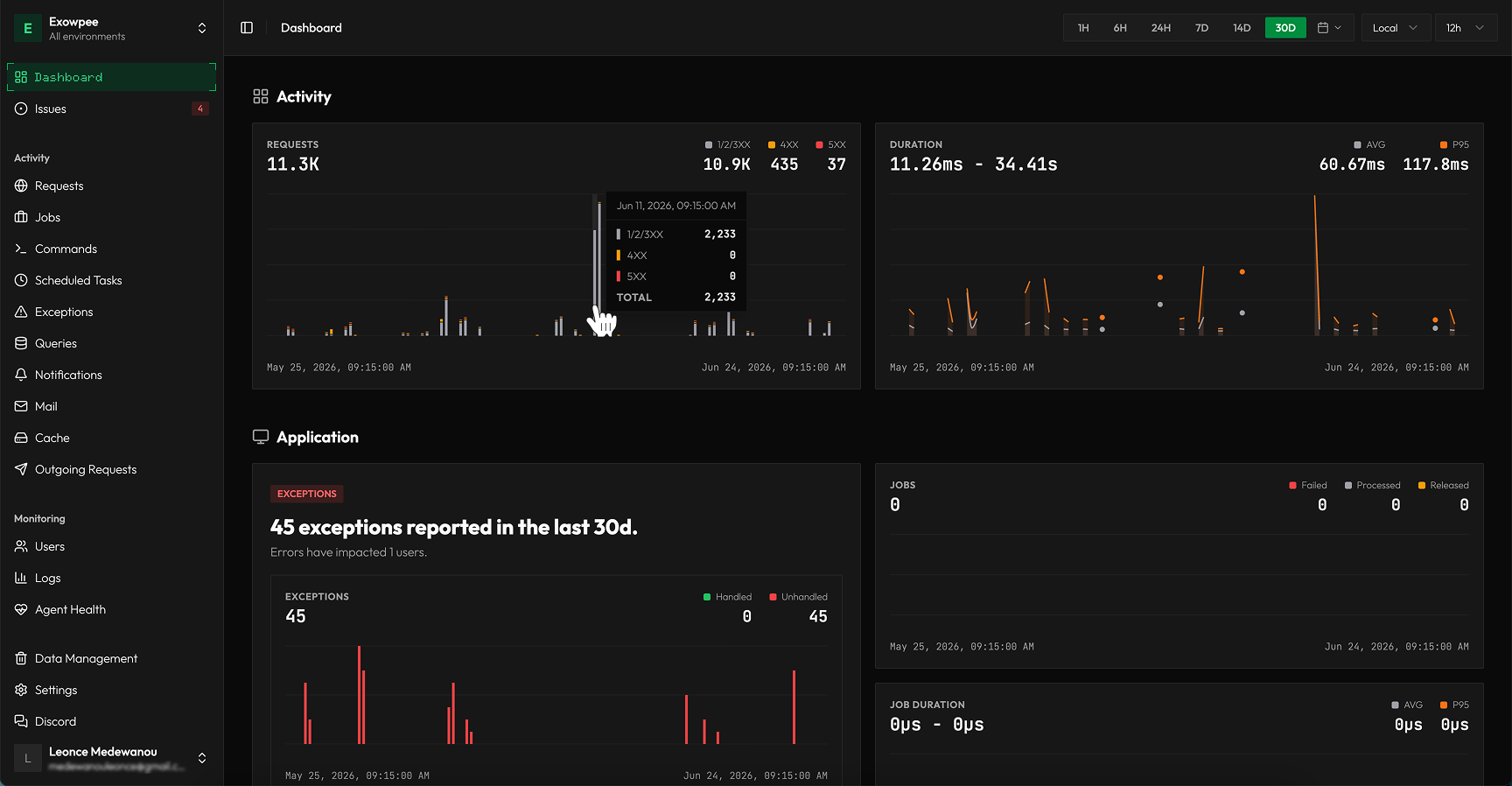Open the Dashboard grid icon in sidebar
This screenshot has height=786, width=1512.
click(21, 77)
